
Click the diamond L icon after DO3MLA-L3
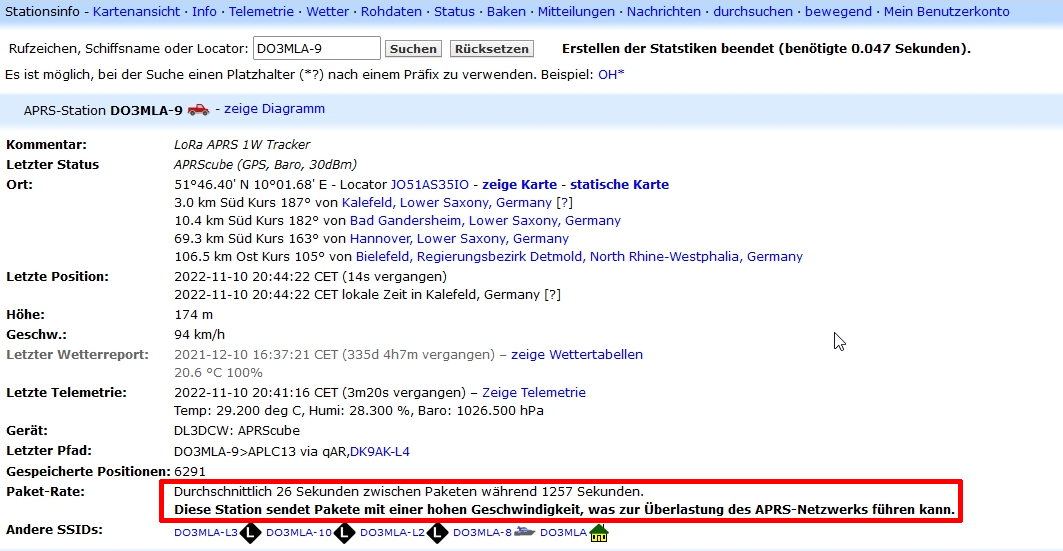(x=250, y=533)
